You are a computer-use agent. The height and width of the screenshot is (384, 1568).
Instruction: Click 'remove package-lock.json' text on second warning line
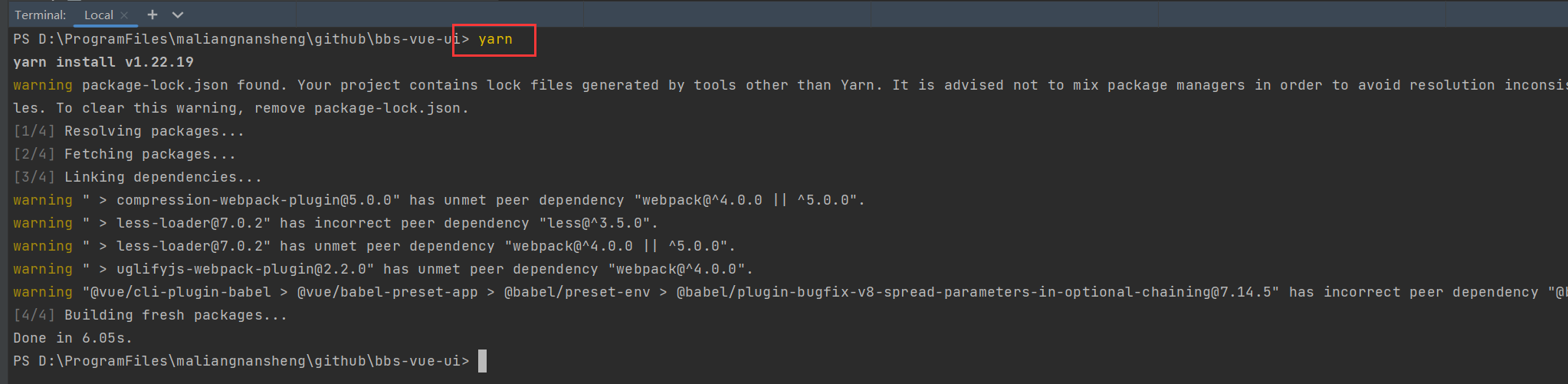pyautogui.click(x=359, y=108)
